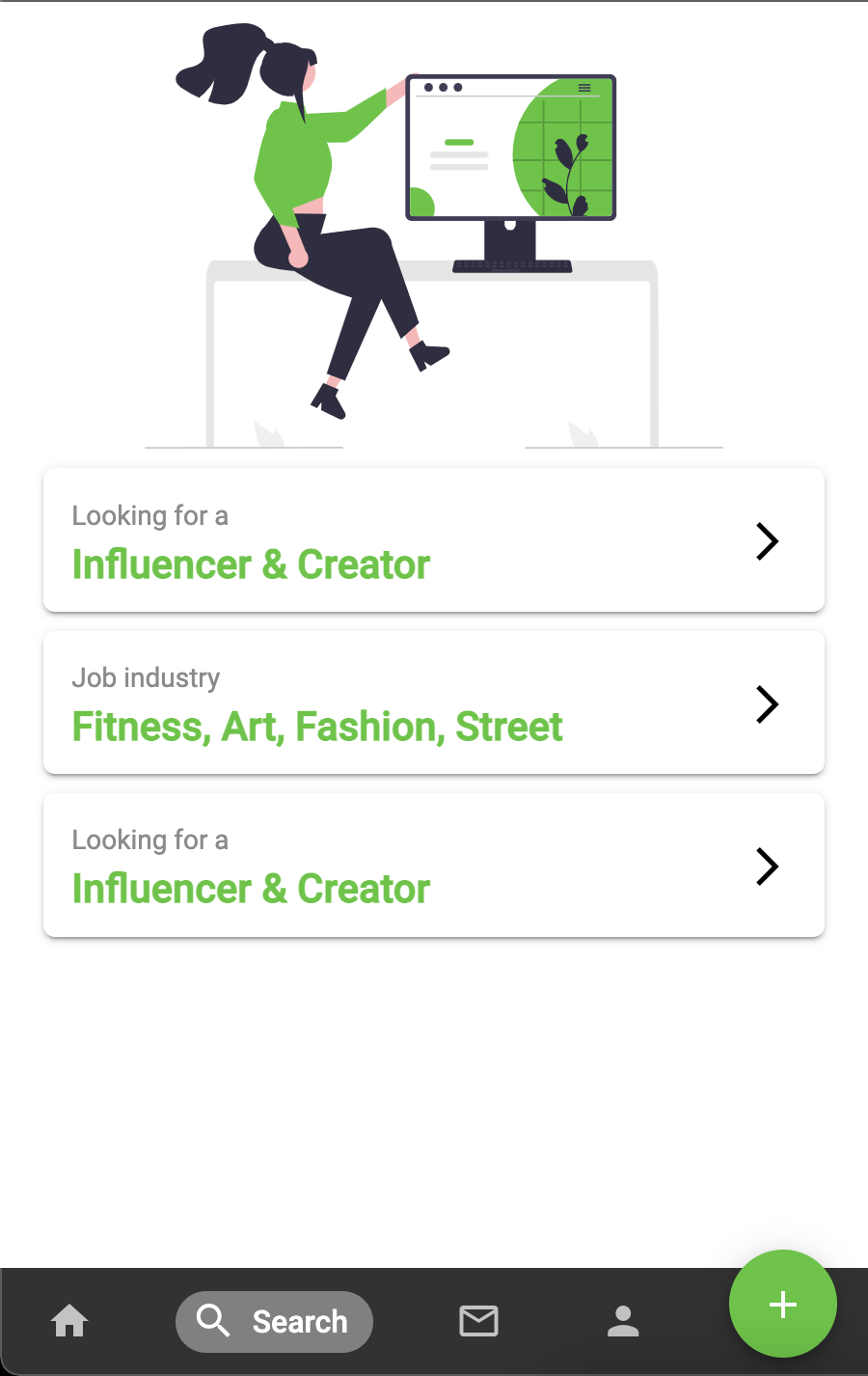
Task: Select the Search tab in bottom bar
Action: 274,1321
